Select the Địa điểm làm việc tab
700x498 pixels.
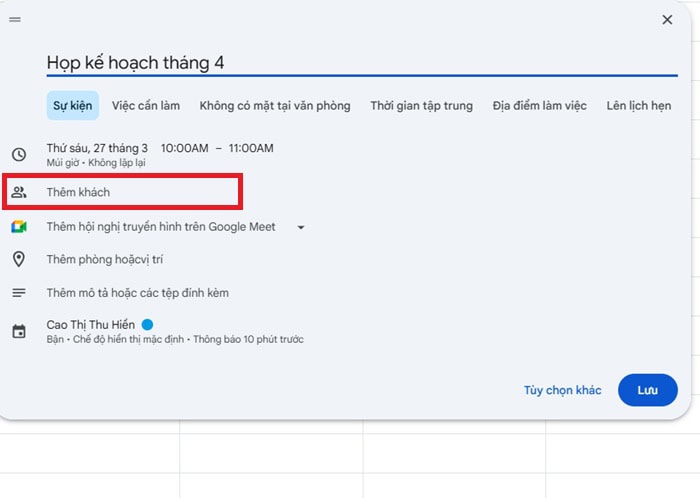[539, 105]
